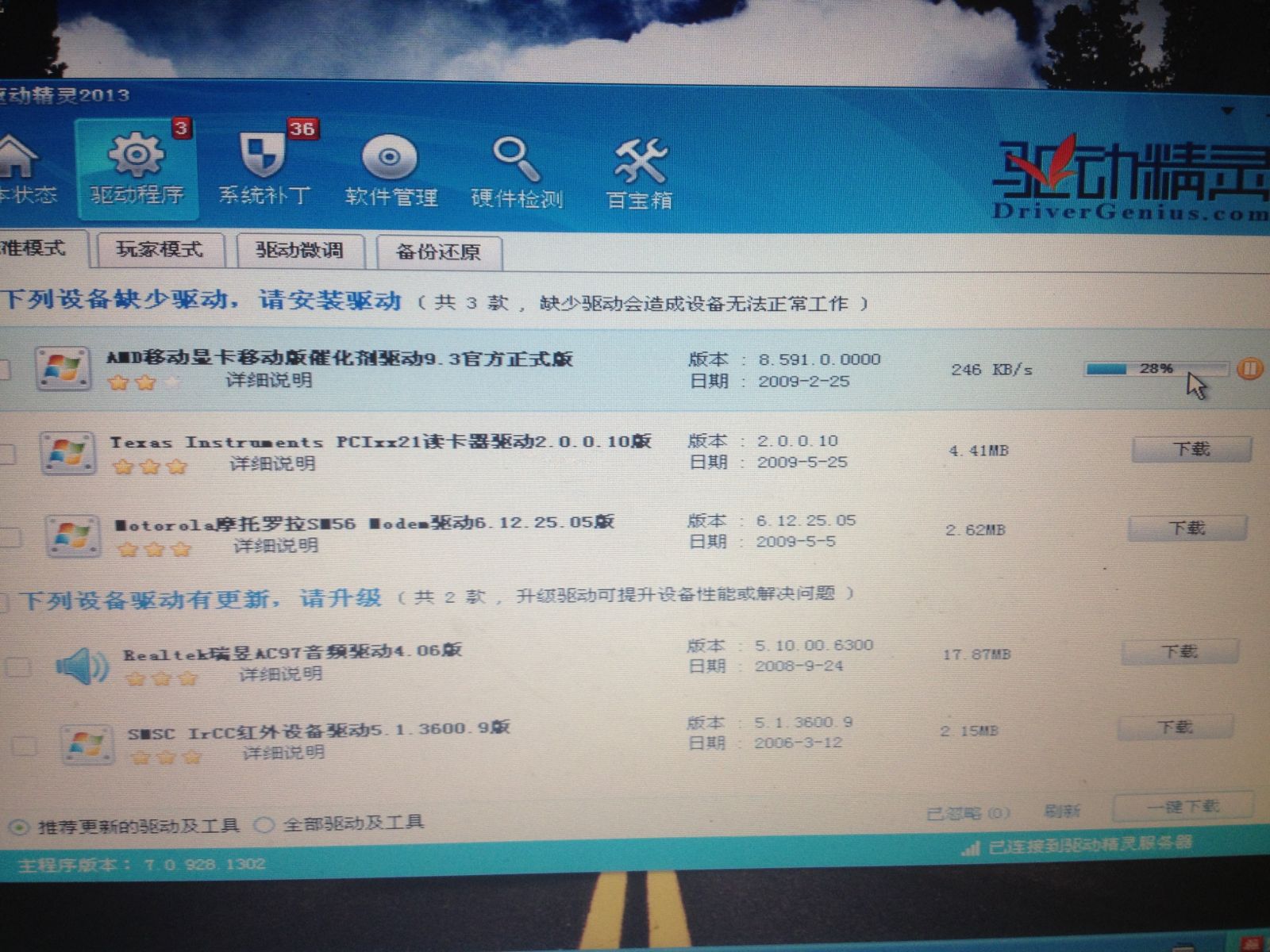Screen dimensions: 1270x952
Task: Open the 已忽略 (0) ignored list
Action: point(968,813)
